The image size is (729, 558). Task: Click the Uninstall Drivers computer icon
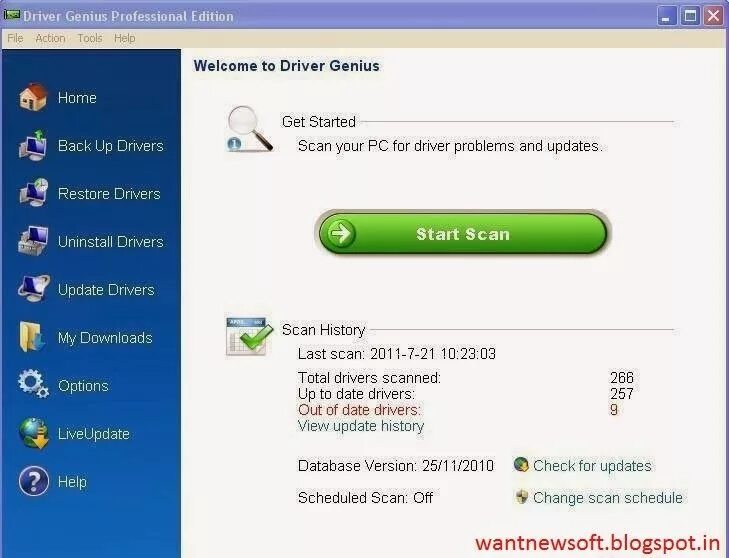click(x=33, y=241)
